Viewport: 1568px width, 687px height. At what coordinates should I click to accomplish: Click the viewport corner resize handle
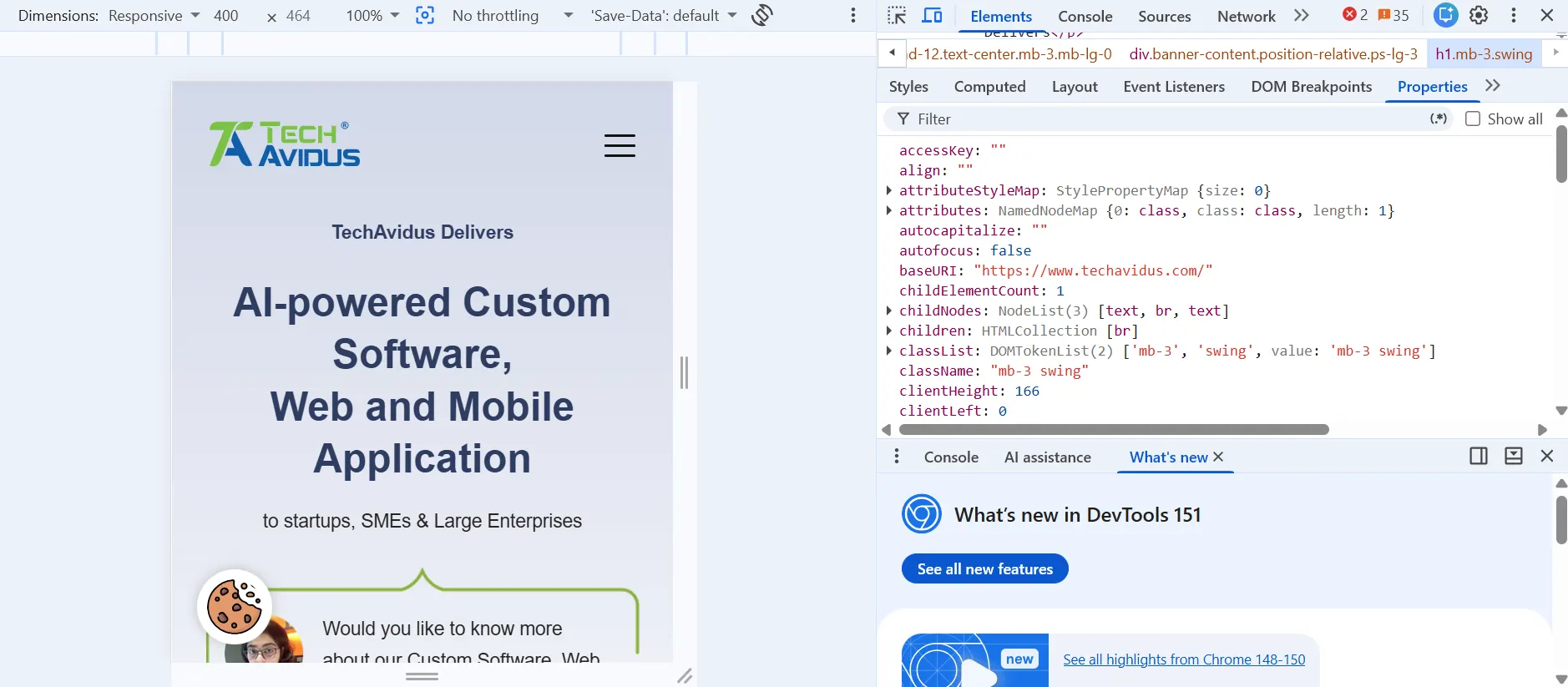(x=685, y=675)
